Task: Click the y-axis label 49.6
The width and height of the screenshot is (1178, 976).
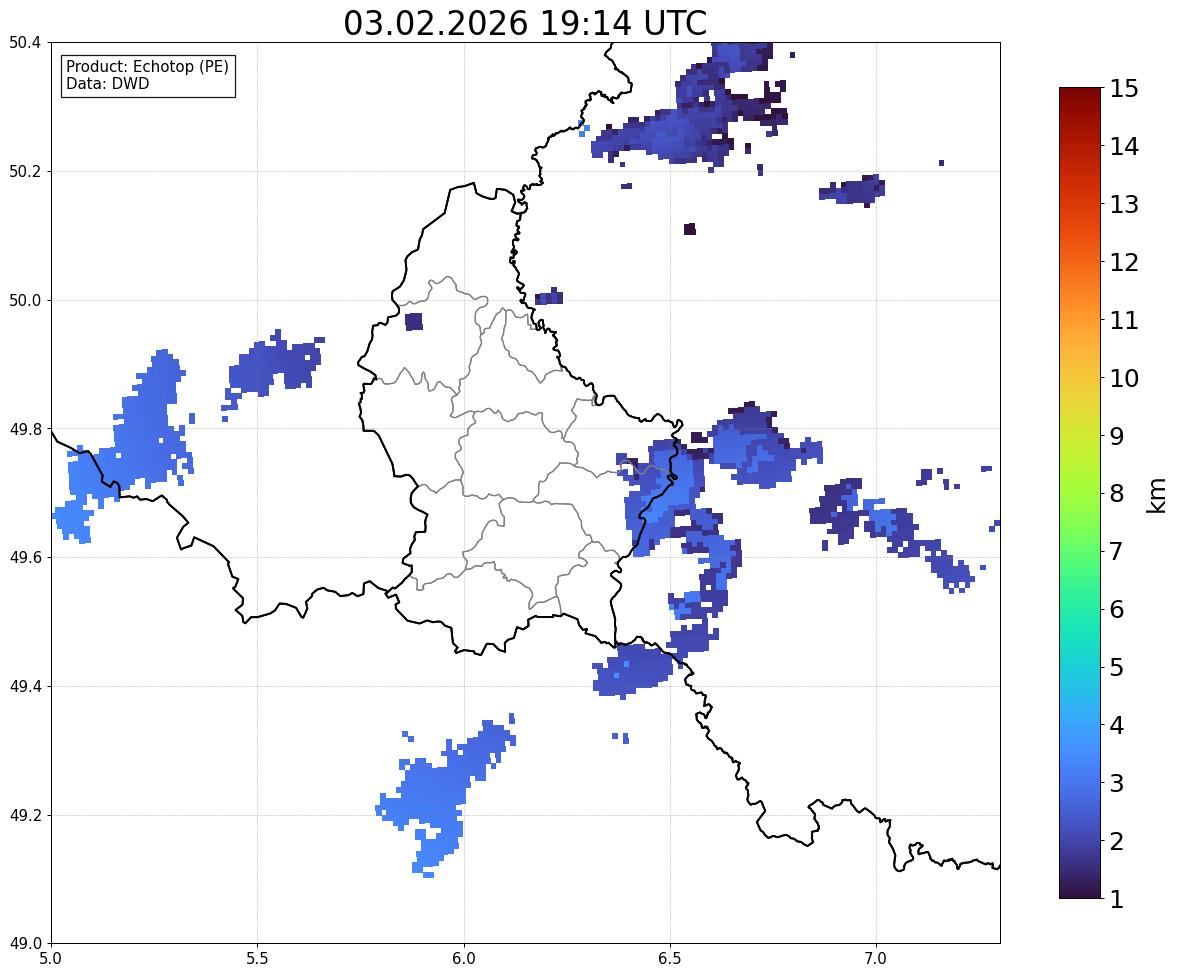Action: 25,557
